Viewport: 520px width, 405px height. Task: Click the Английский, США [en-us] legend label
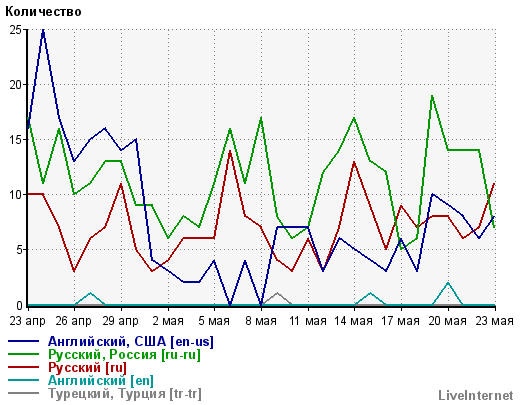coord(131,342)
